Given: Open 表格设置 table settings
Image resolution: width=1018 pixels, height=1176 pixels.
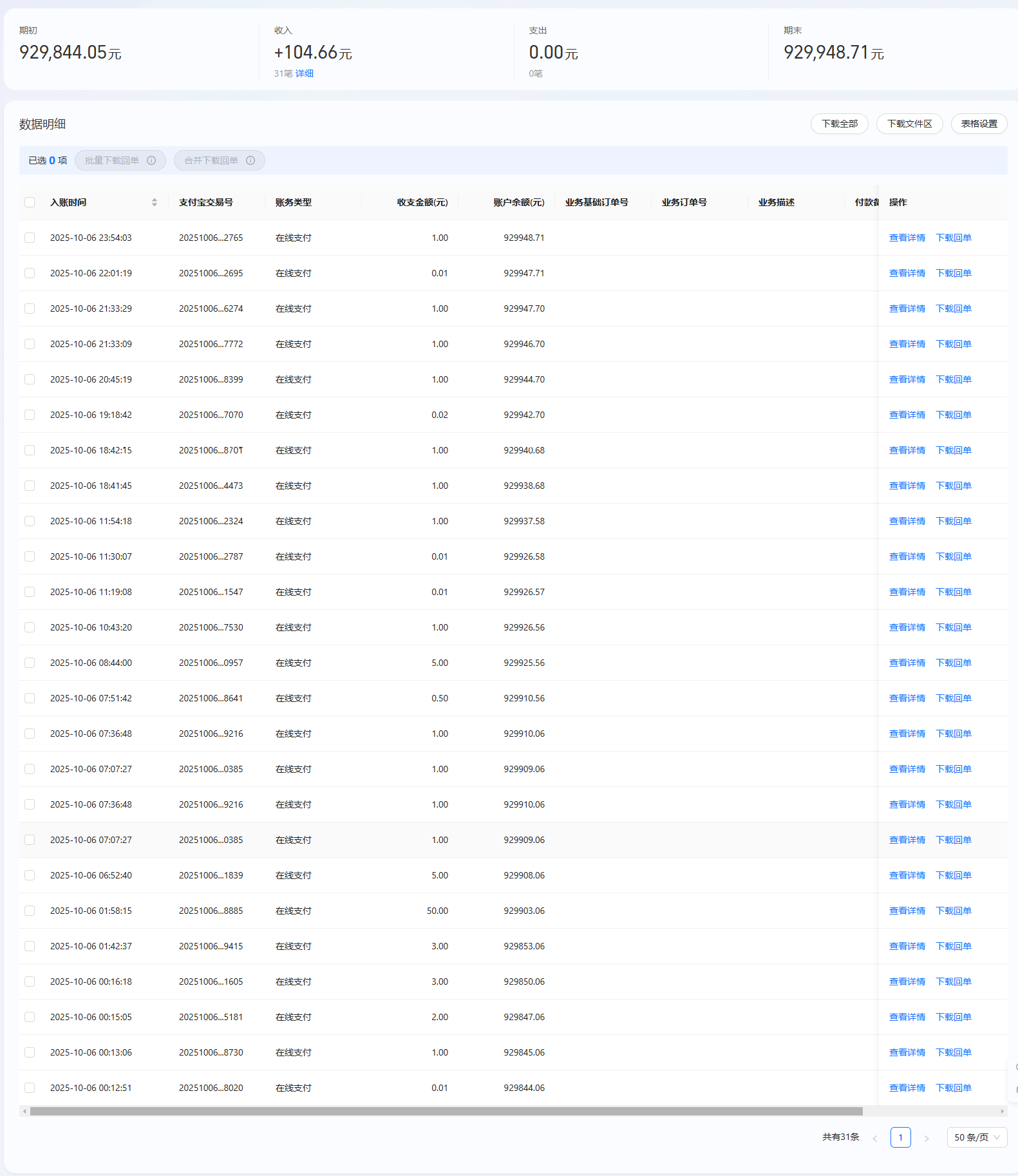Looking at the screenshot, I should click(x=979, y=124).
